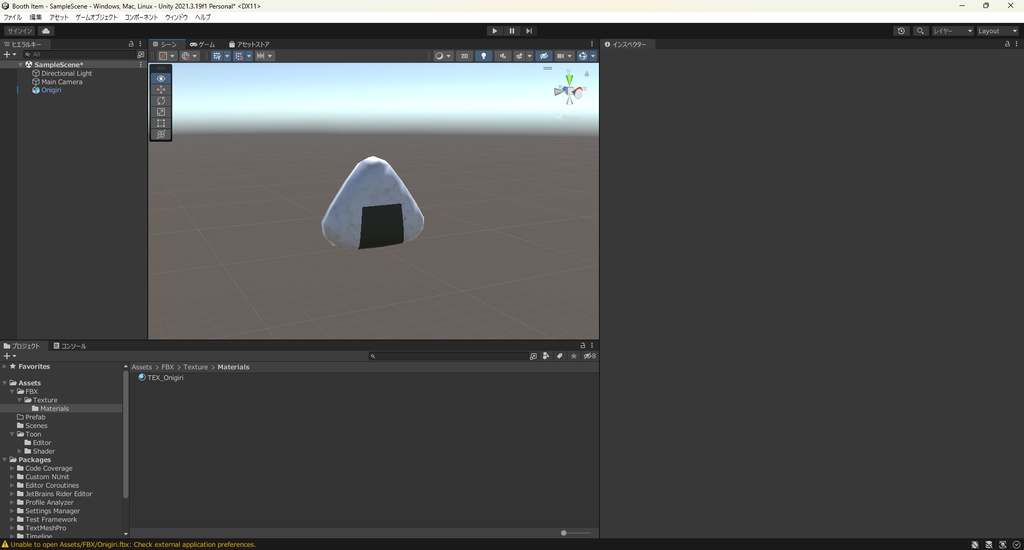Open the Inspector three-dot options menu
1024x550 pixels.
1016,44
